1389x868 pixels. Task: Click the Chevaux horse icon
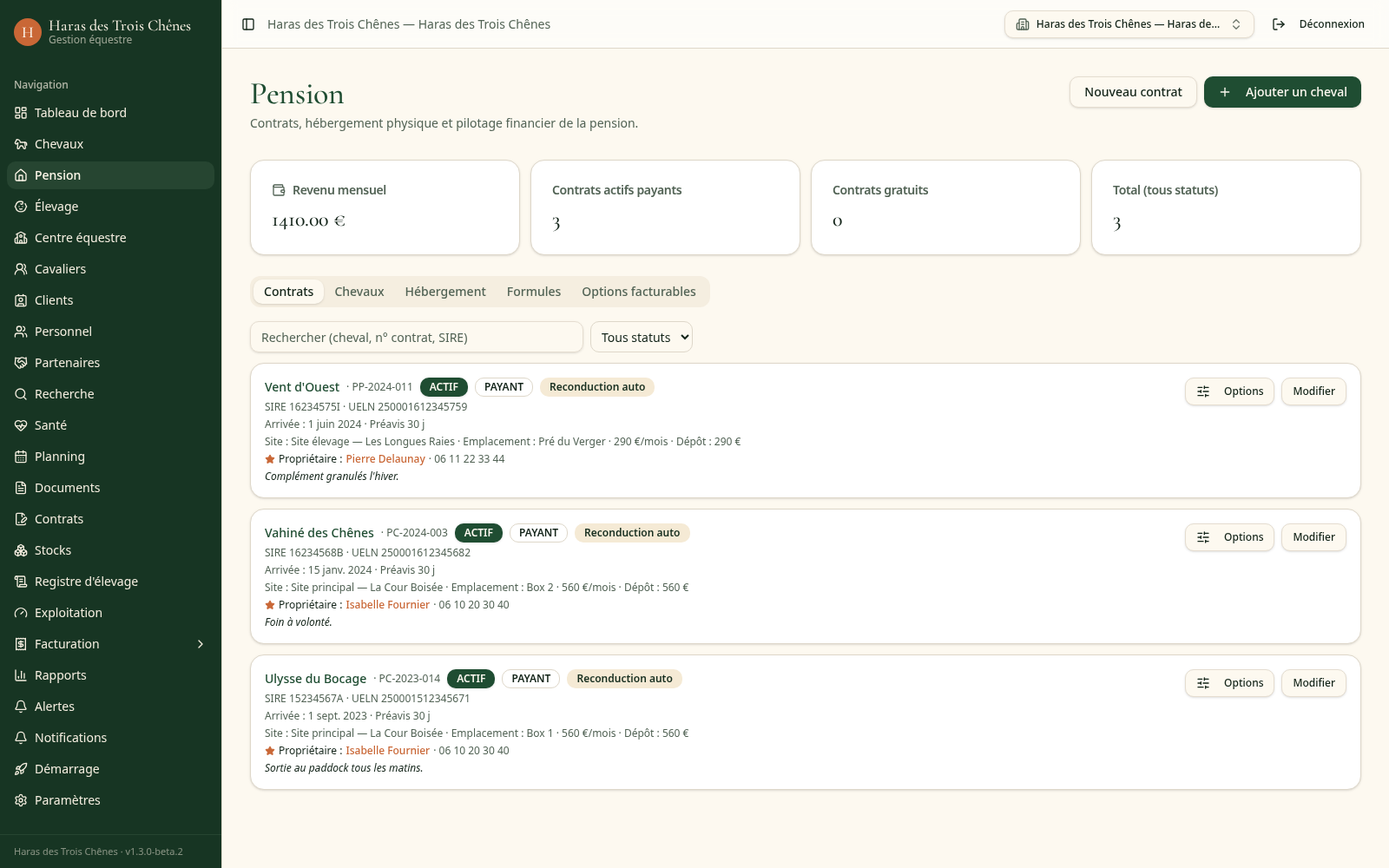(x=21, y=144)
